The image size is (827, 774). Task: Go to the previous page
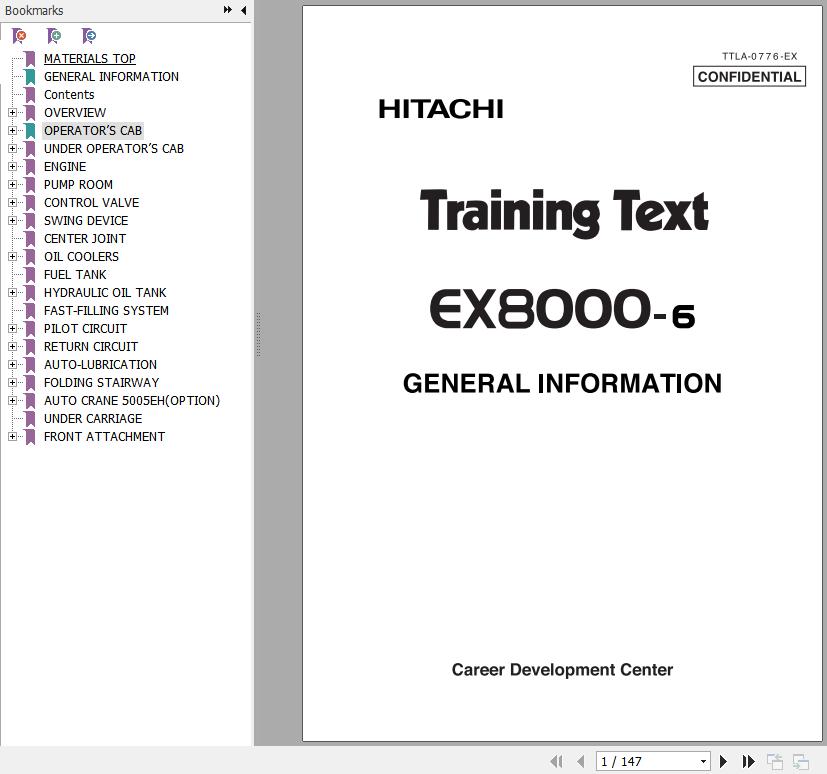(581, 761)
